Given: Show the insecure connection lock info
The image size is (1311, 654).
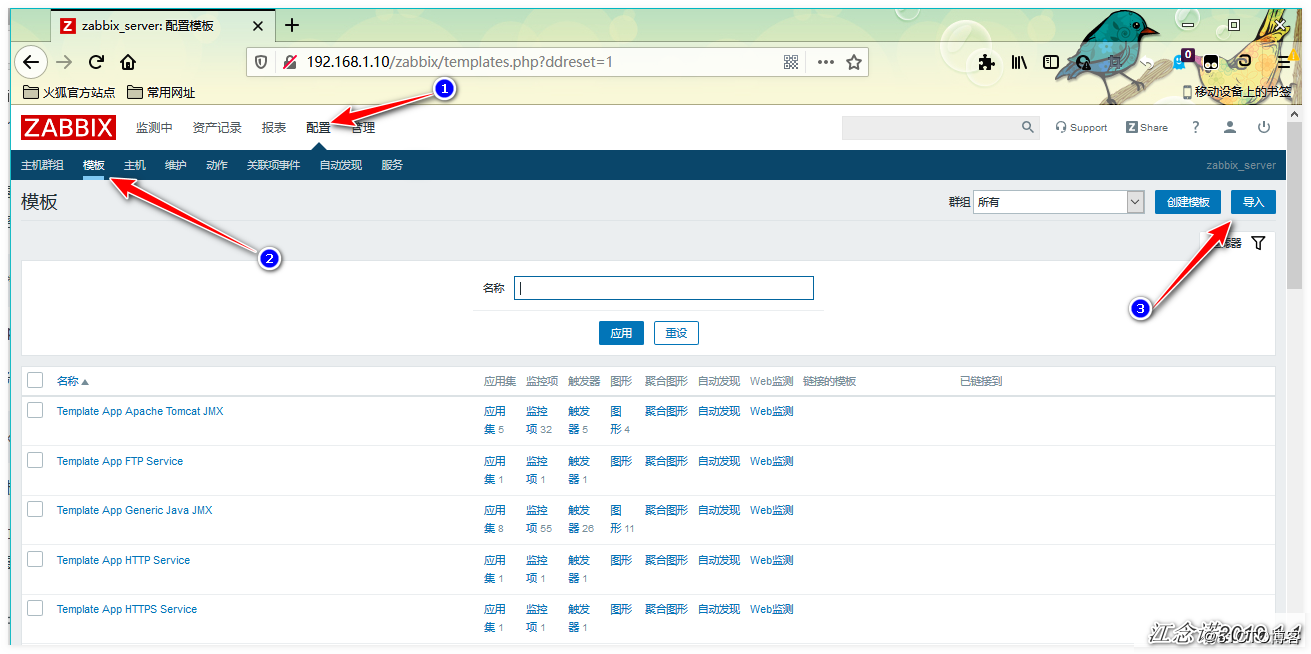Looking at the screenshot, I should pos(289,62).
